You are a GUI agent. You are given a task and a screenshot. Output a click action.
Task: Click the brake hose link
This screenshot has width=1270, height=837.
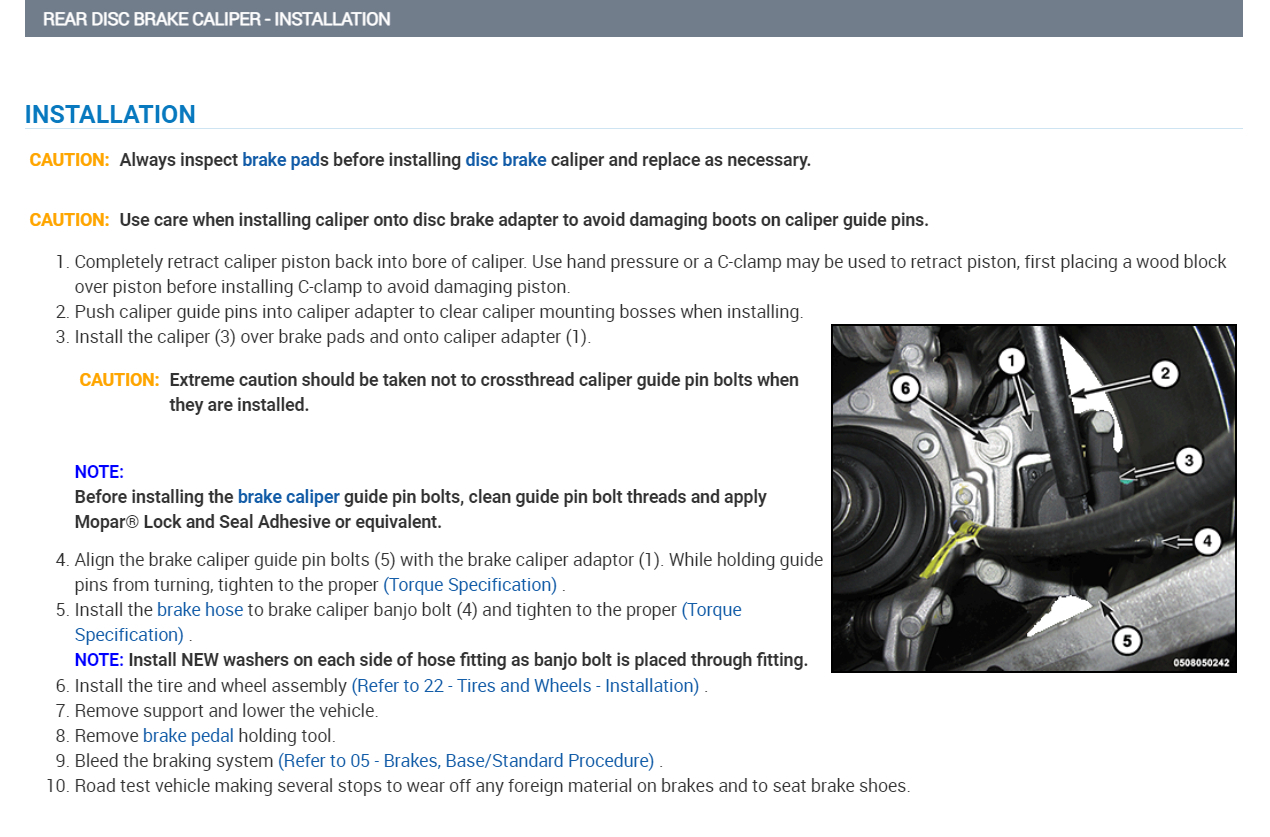[200, 610]
